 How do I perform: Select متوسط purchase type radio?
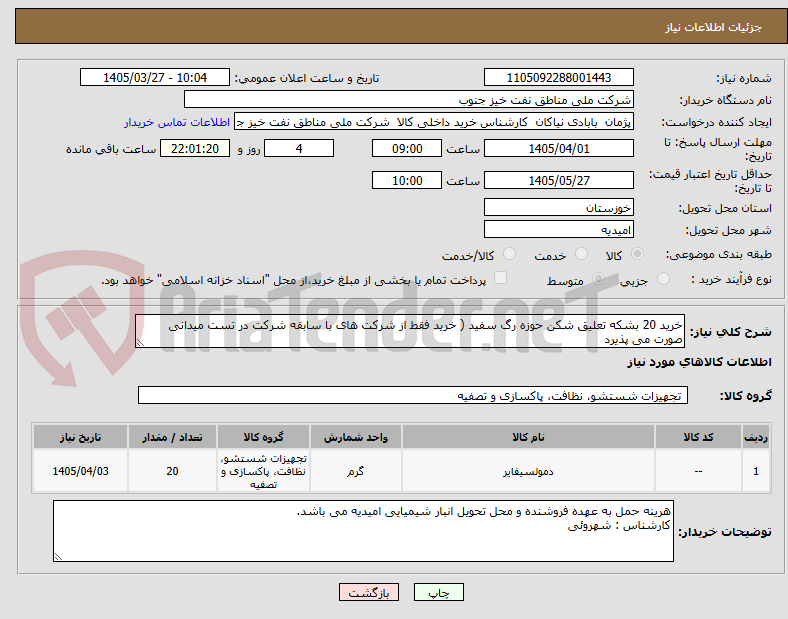tap(598, 279)
